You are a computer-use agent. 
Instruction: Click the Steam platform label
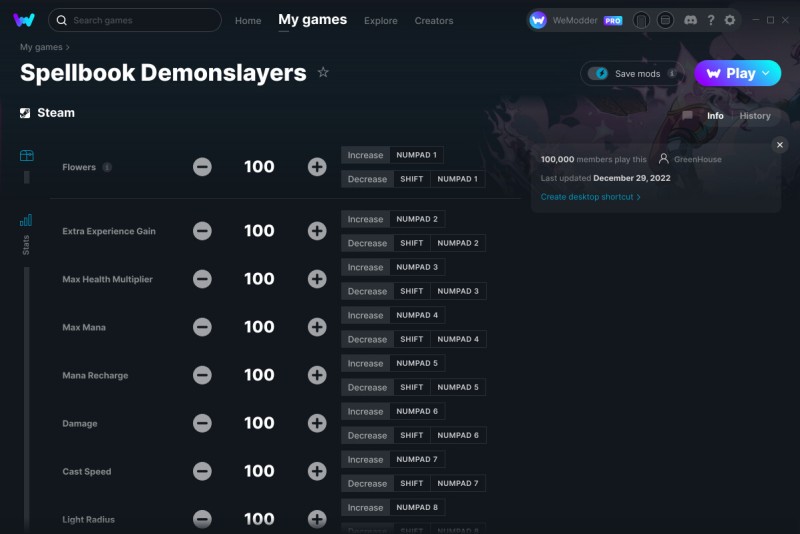click(56, 113)
